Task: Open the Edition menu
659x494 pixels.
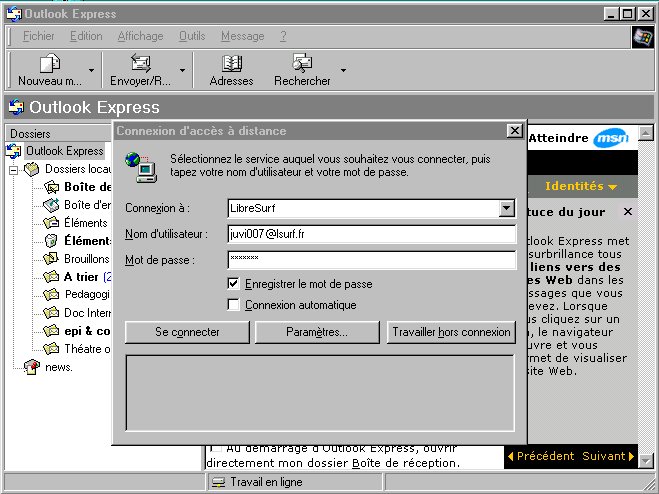Action: 86,36
